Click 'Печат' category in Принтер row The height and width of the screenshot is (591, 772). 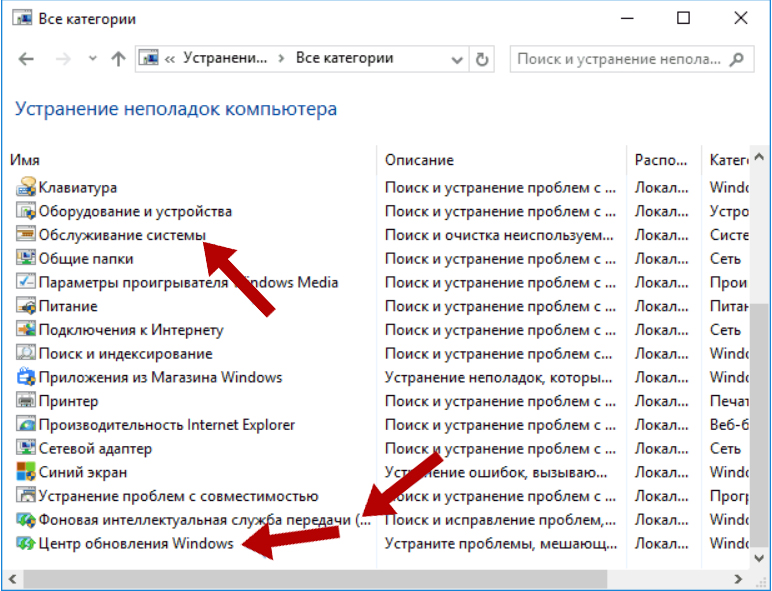729,401
